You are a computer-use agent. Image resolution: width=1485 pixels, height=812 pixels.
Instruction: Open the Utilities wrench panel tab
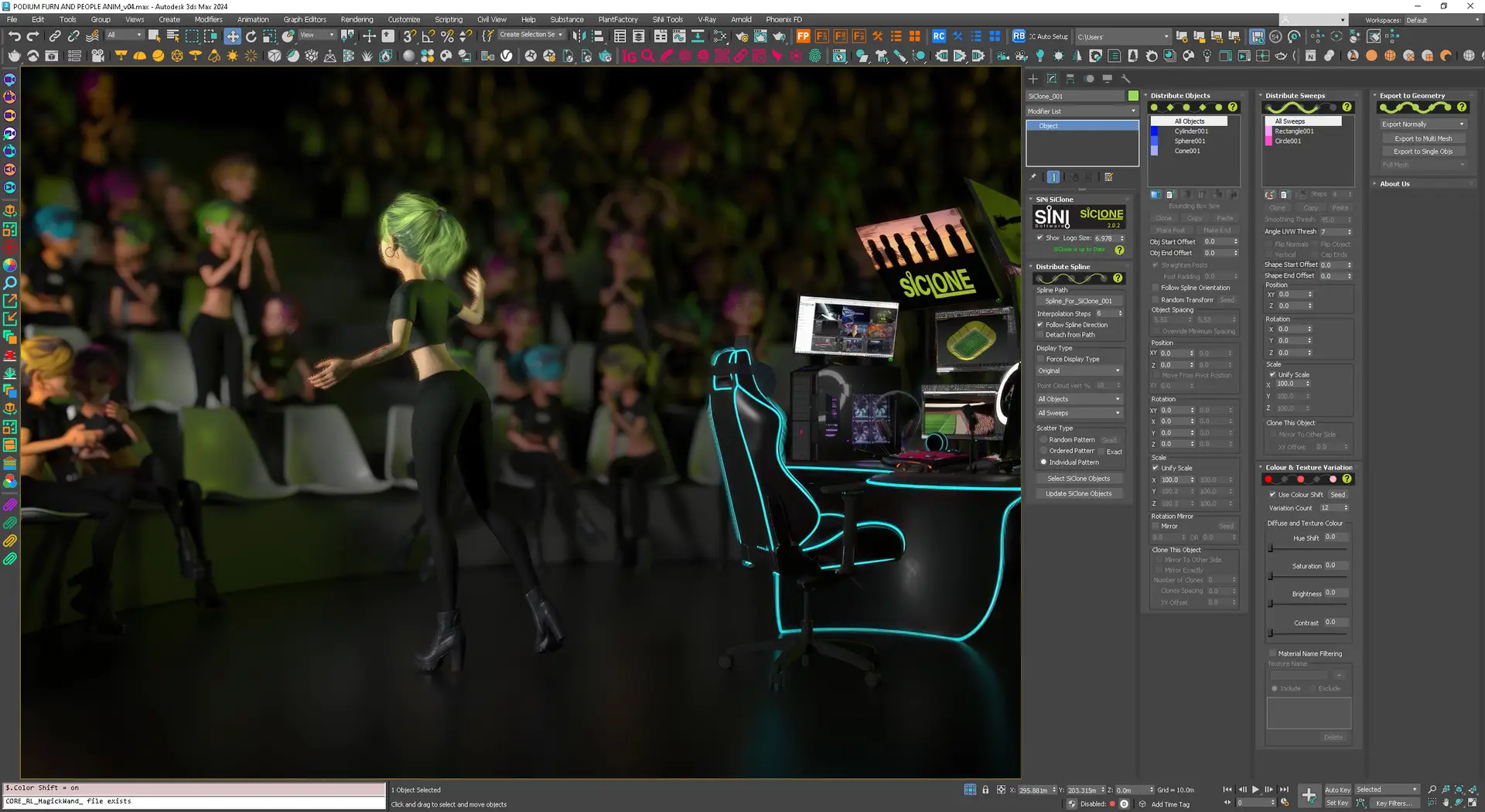tap(1126, 79)
